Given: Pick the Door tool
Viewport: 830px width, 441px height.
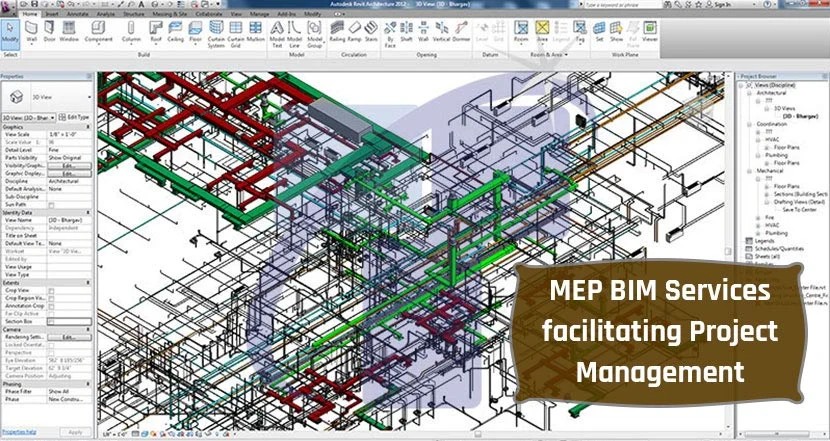Looking at the screenshot, I should (49, 32).
